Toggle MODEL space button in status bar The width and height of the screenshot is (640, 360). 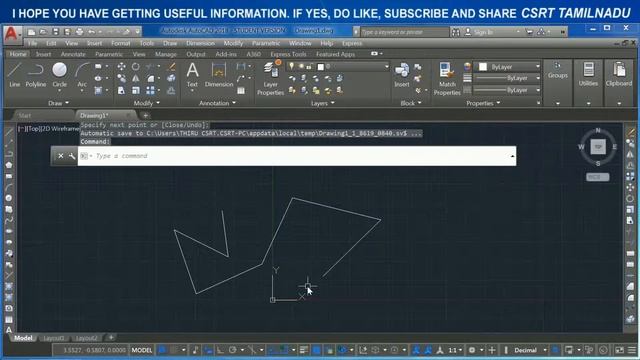point(142,350)
